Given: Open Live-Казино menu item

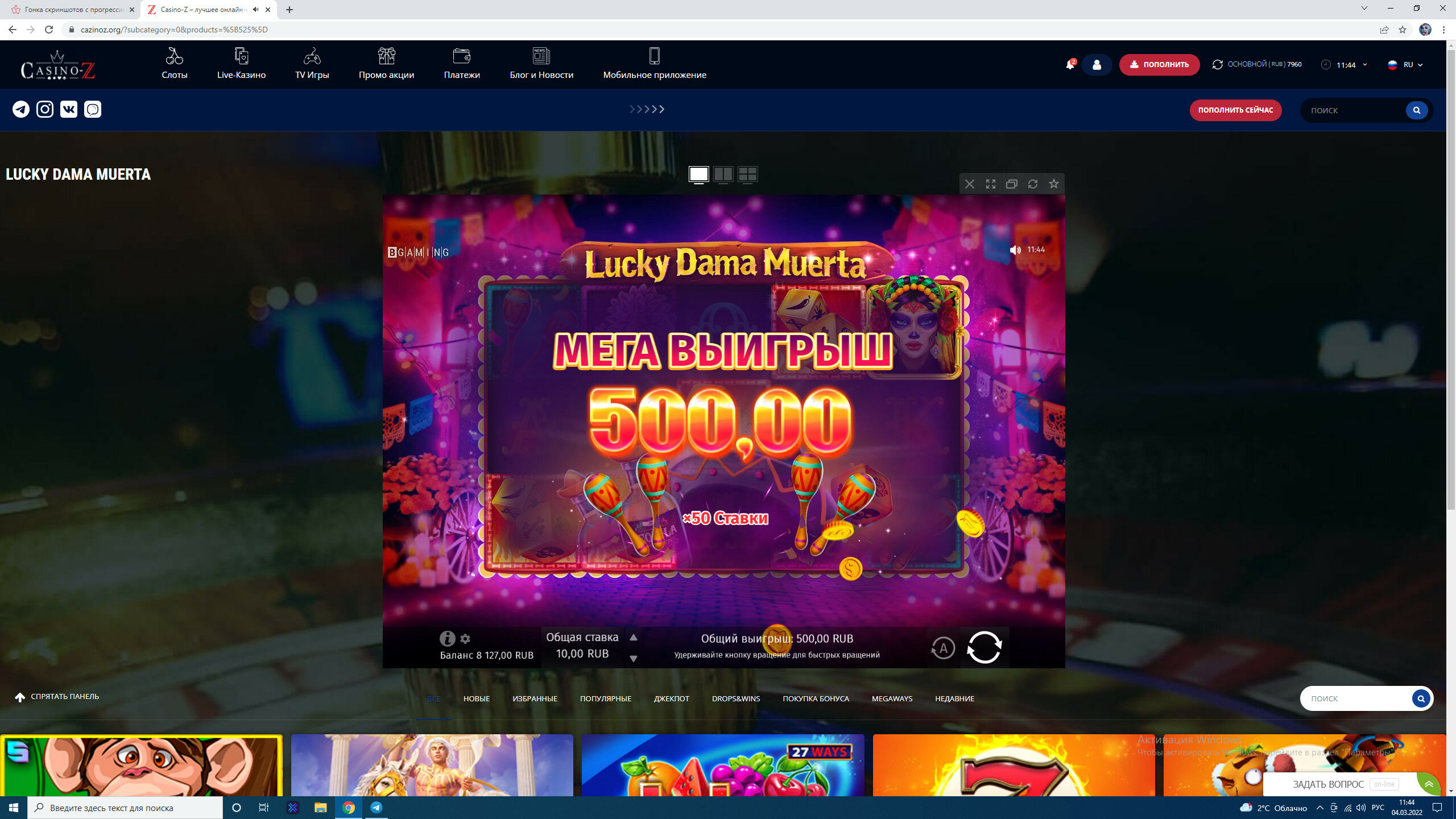Looking at the screenshot, I should click(x=241, y=64).
